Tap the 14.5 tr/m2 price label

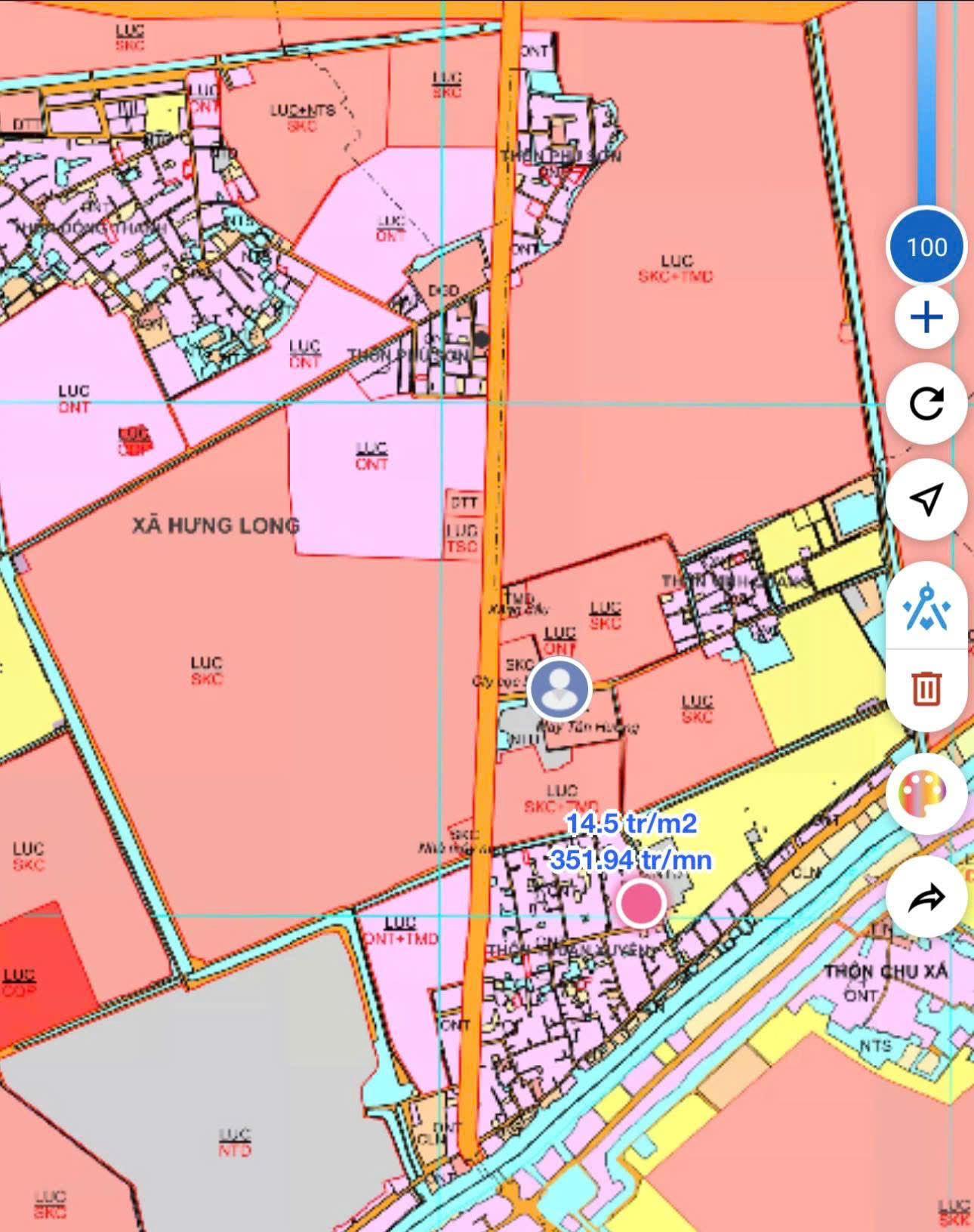point(631,823)
